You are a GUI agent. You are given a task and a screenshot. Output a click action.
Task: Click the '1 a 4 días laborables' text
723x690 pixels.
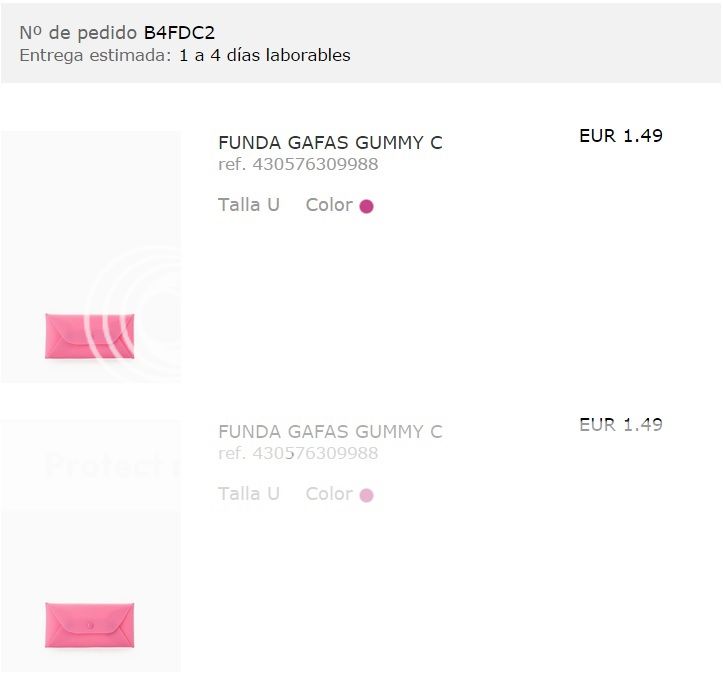click(x=265, y=56)
